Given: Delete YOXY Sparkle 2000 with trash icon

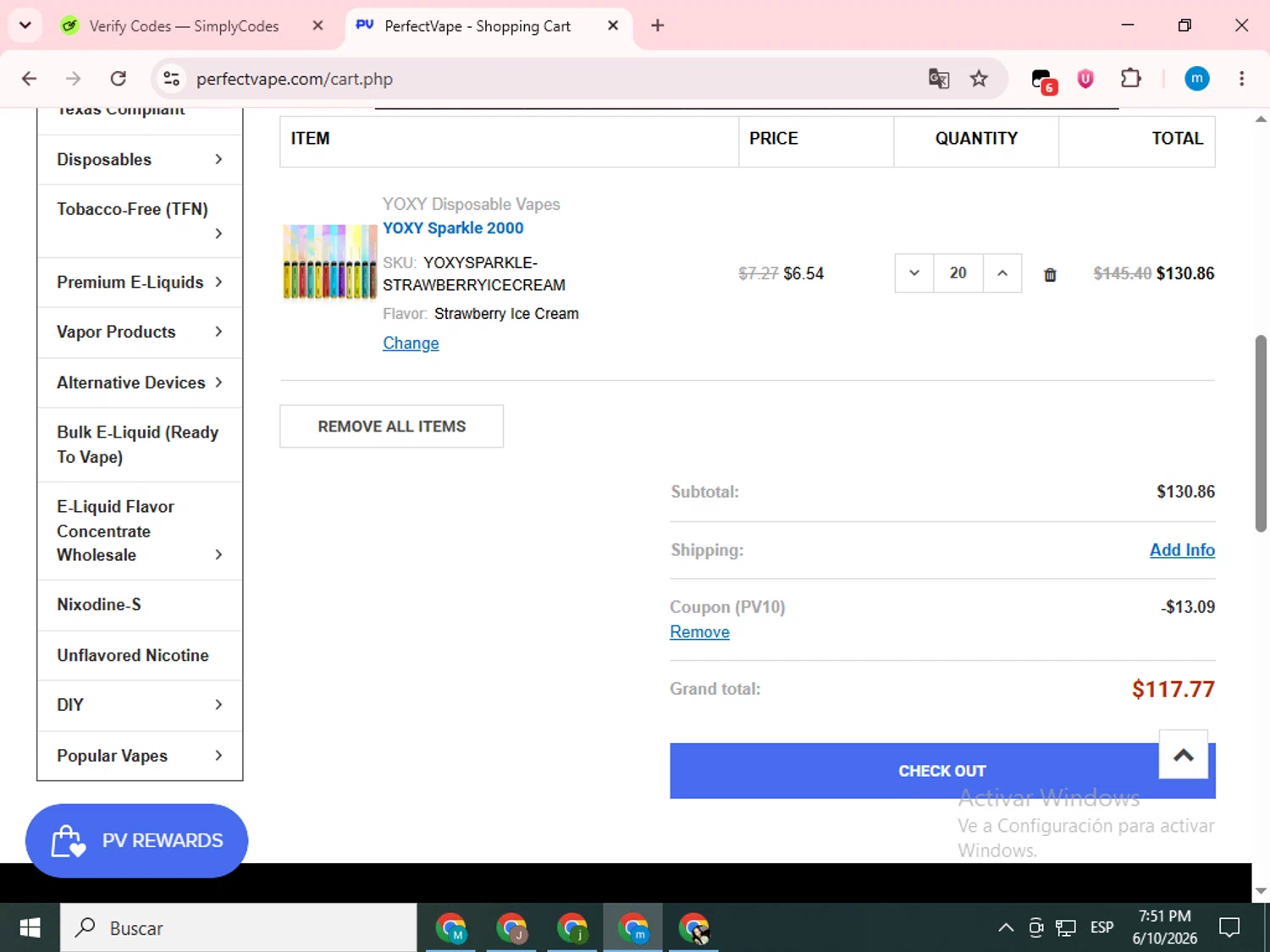Looking at the screenshot, I should click(1050, 274).
